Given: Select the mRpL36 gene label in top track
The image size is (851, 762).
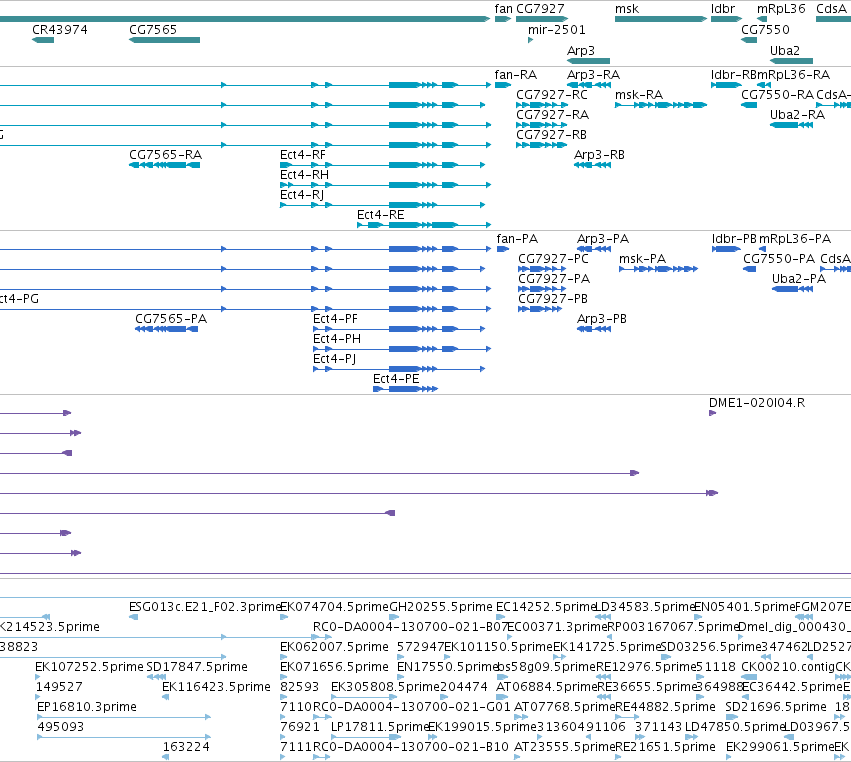Looking at the screenshot, I should 782,9.
